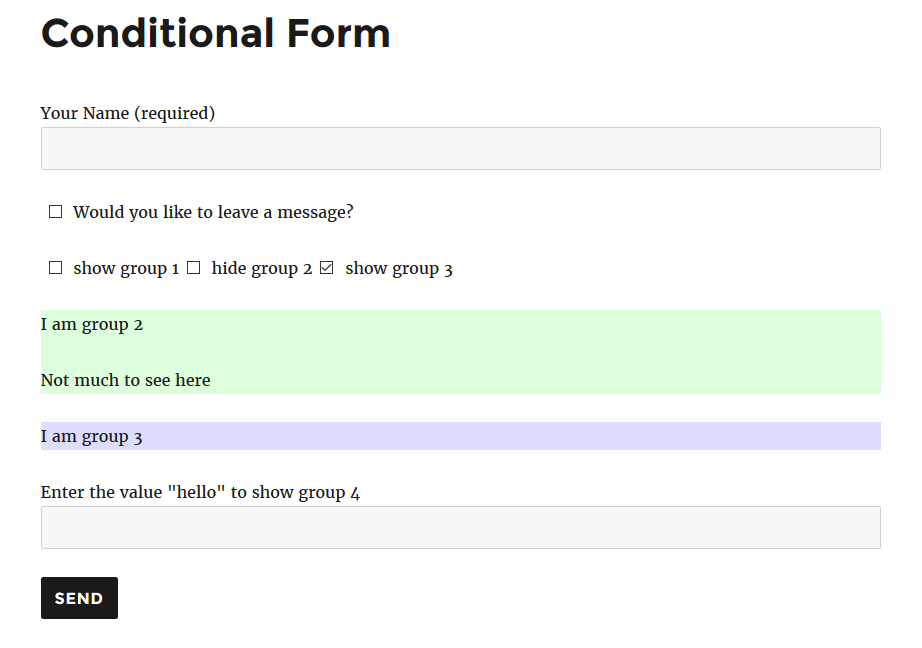
Task: Uncheck the show group 3 checkbox
Action: 327,268
